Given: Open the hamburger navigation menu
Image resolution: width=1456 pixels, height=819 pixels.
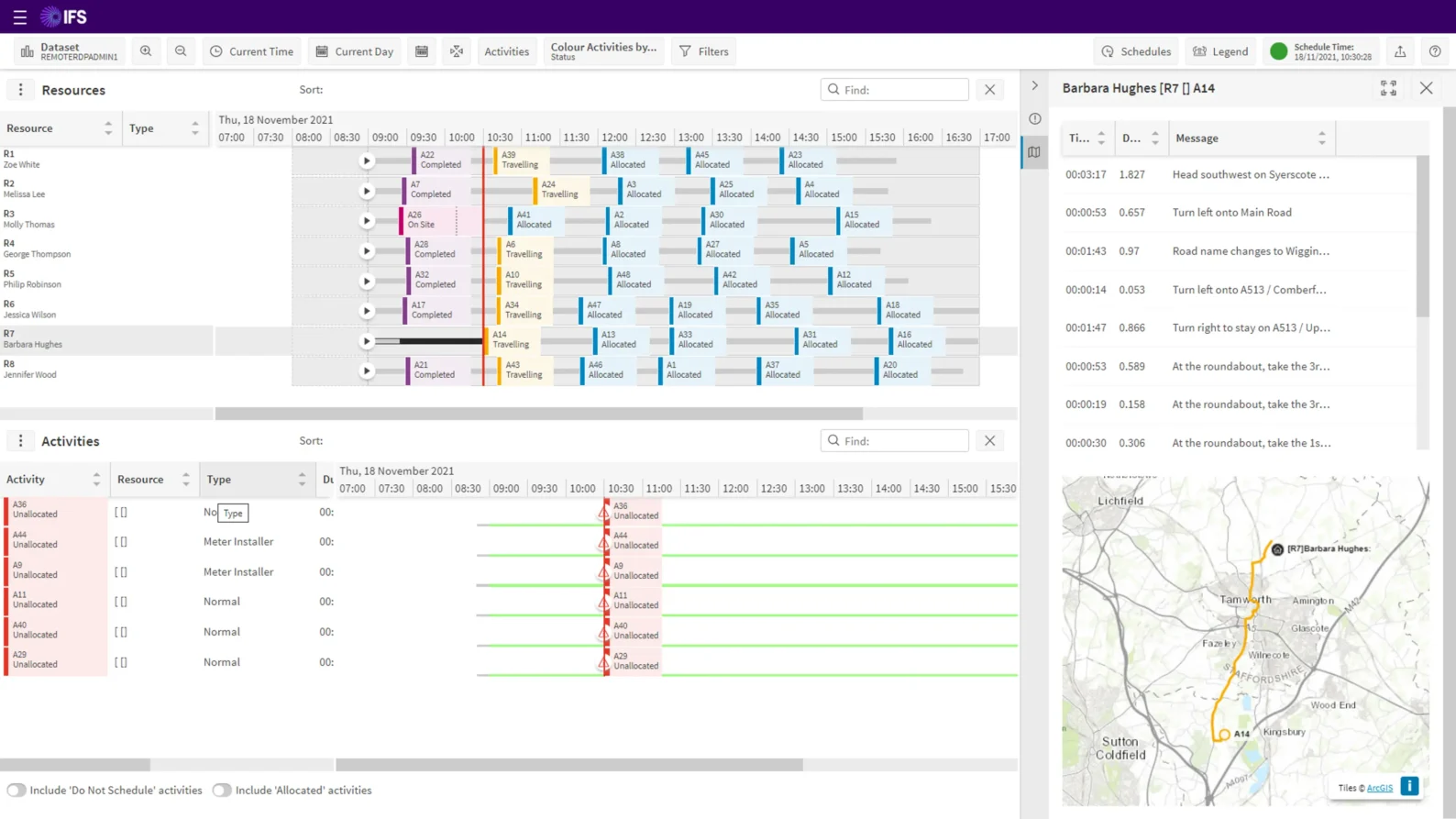Looking at the screenshot, I should [19, 17].
